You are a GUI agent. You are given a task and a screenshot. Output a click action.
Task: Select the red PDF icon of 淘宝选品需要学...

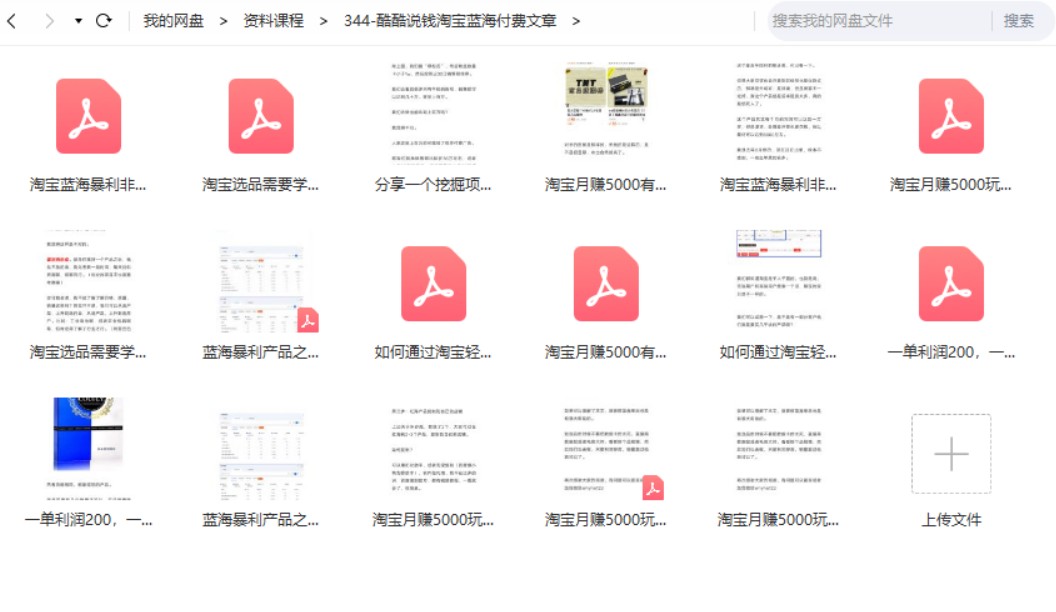click(x=261, y=116)
